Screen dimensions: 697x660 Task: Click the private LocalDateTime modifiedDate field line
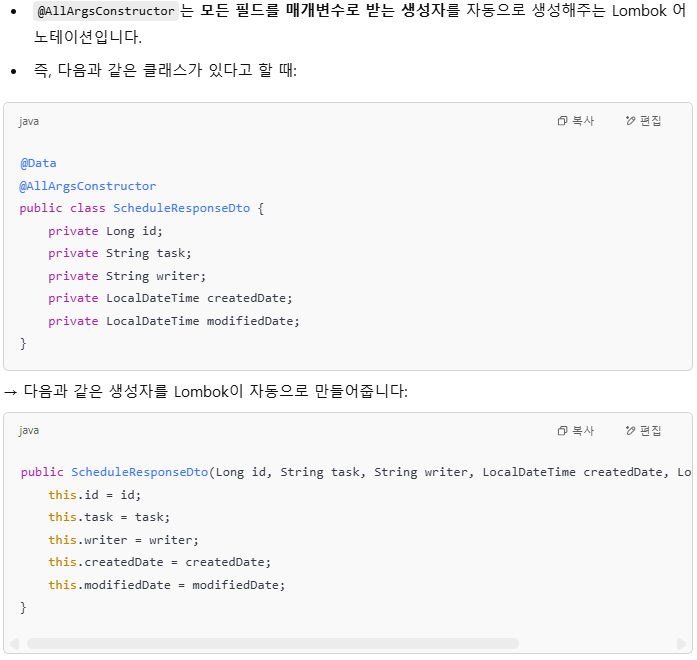click(x=174, y=321)
